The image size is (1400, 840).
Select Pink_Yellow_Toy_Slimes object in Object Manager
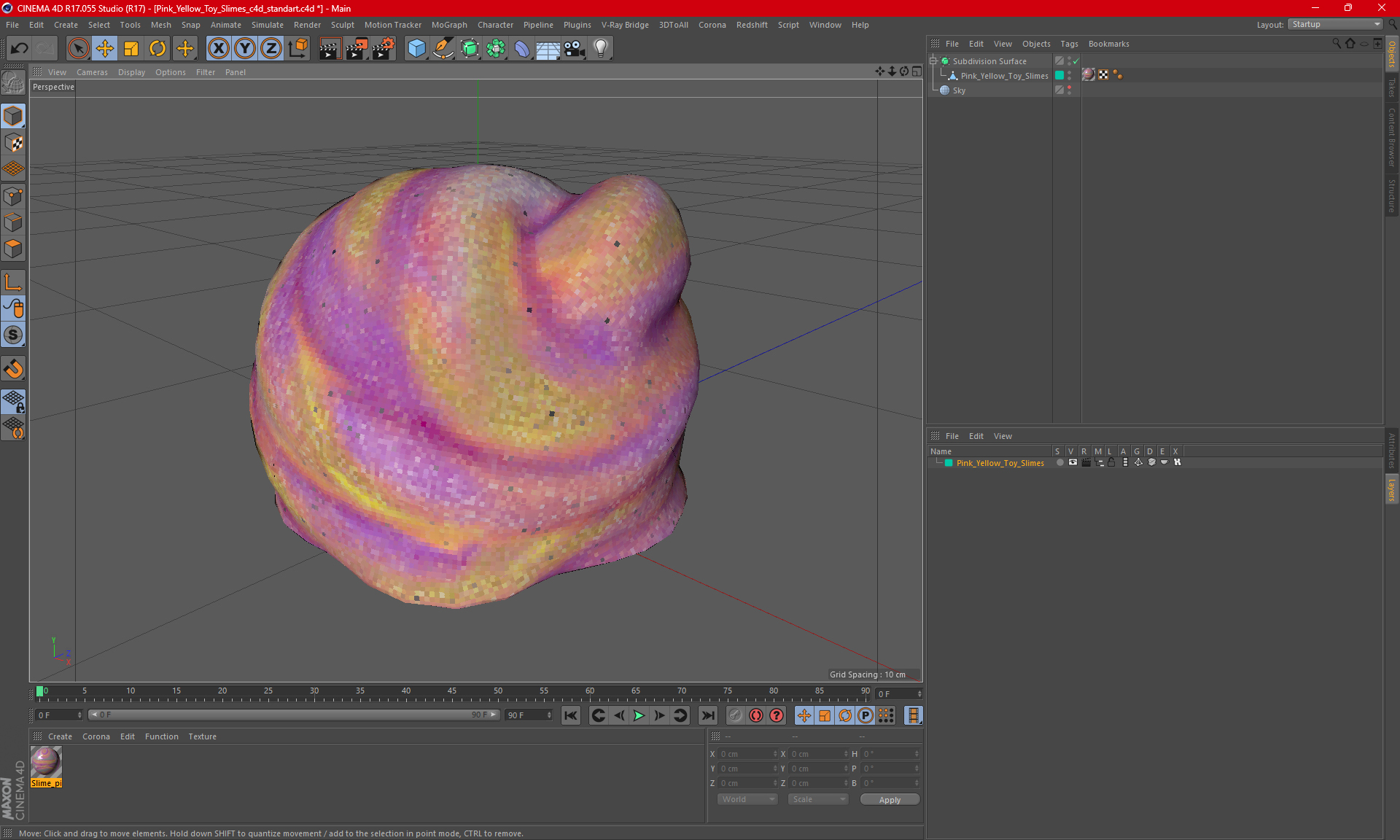click(1004, 76)
